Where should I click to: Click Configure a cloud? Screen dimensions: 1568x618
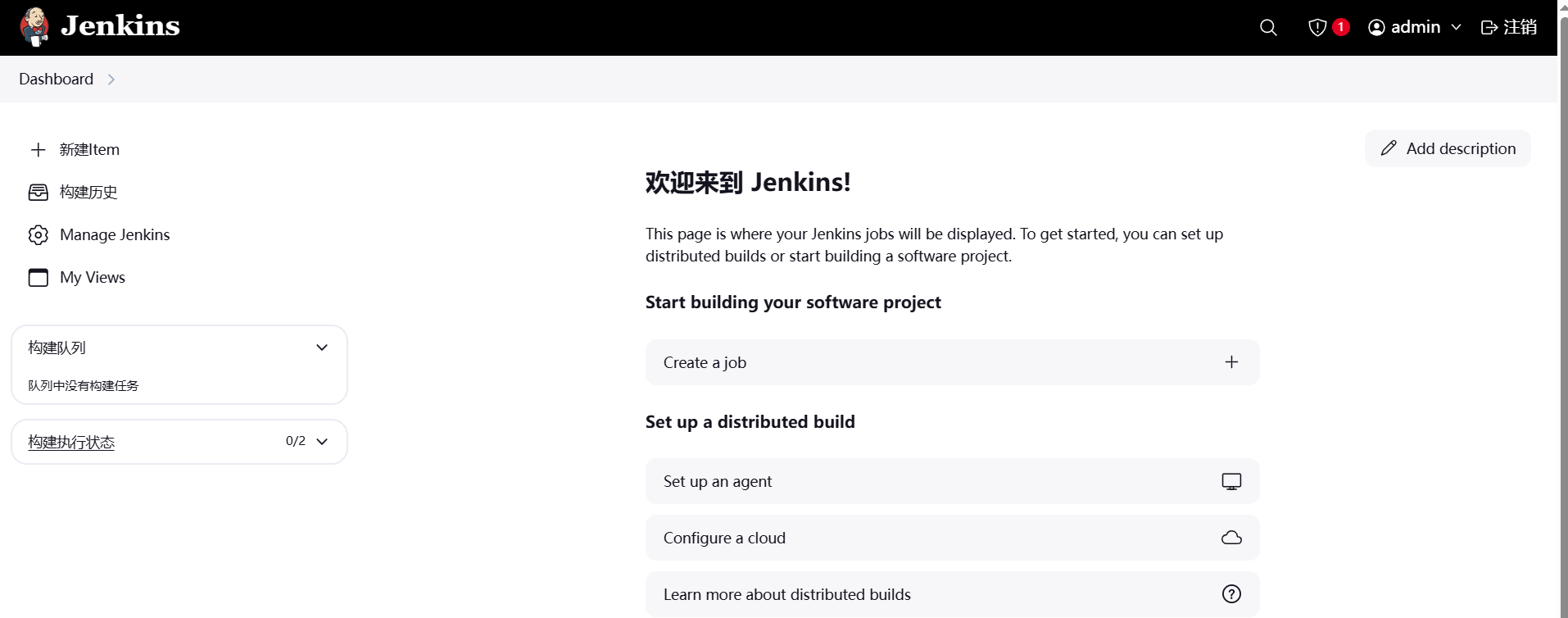point(952,538)
